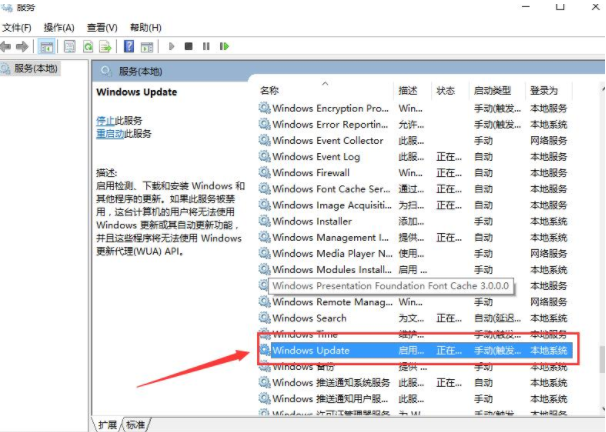Sort the list by 名称 column header
This screenshot has width=606, height=432.
coord(270,90)
